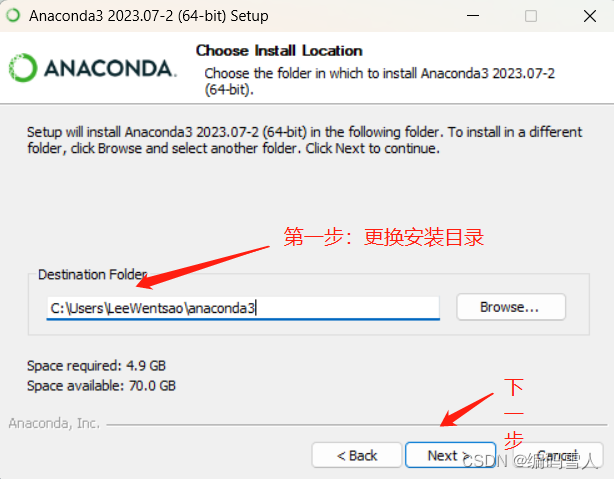Image resolution: width=614 pixels, height=479 pixels.
Task: Go to the next step with Next >
Action: pos(450,455)
